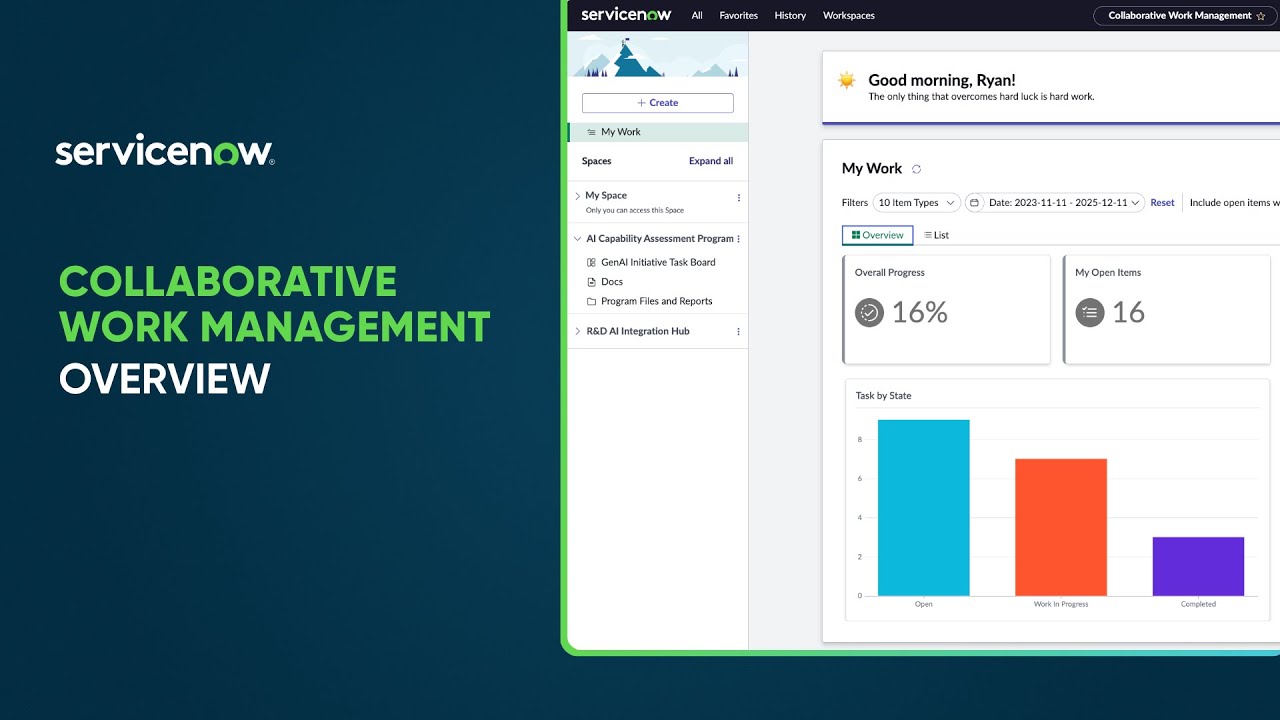Switch to the List view
Viewport: 1280px width, 720px height.
tap(937, 234)
